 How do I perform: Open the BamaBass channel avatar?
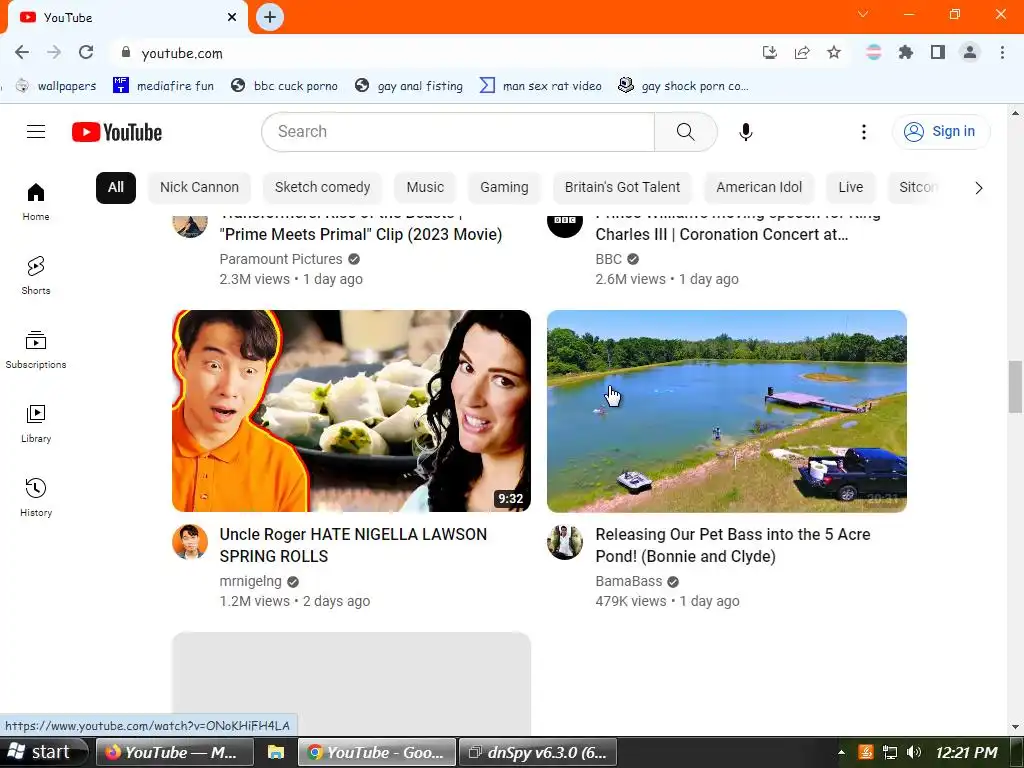click(565, 542)
